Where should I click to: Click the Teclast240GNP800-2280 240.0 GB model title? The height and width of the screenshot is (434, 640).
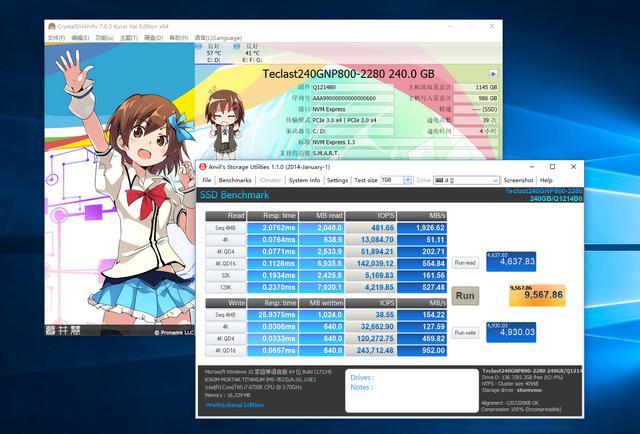[x=348, y=74]
